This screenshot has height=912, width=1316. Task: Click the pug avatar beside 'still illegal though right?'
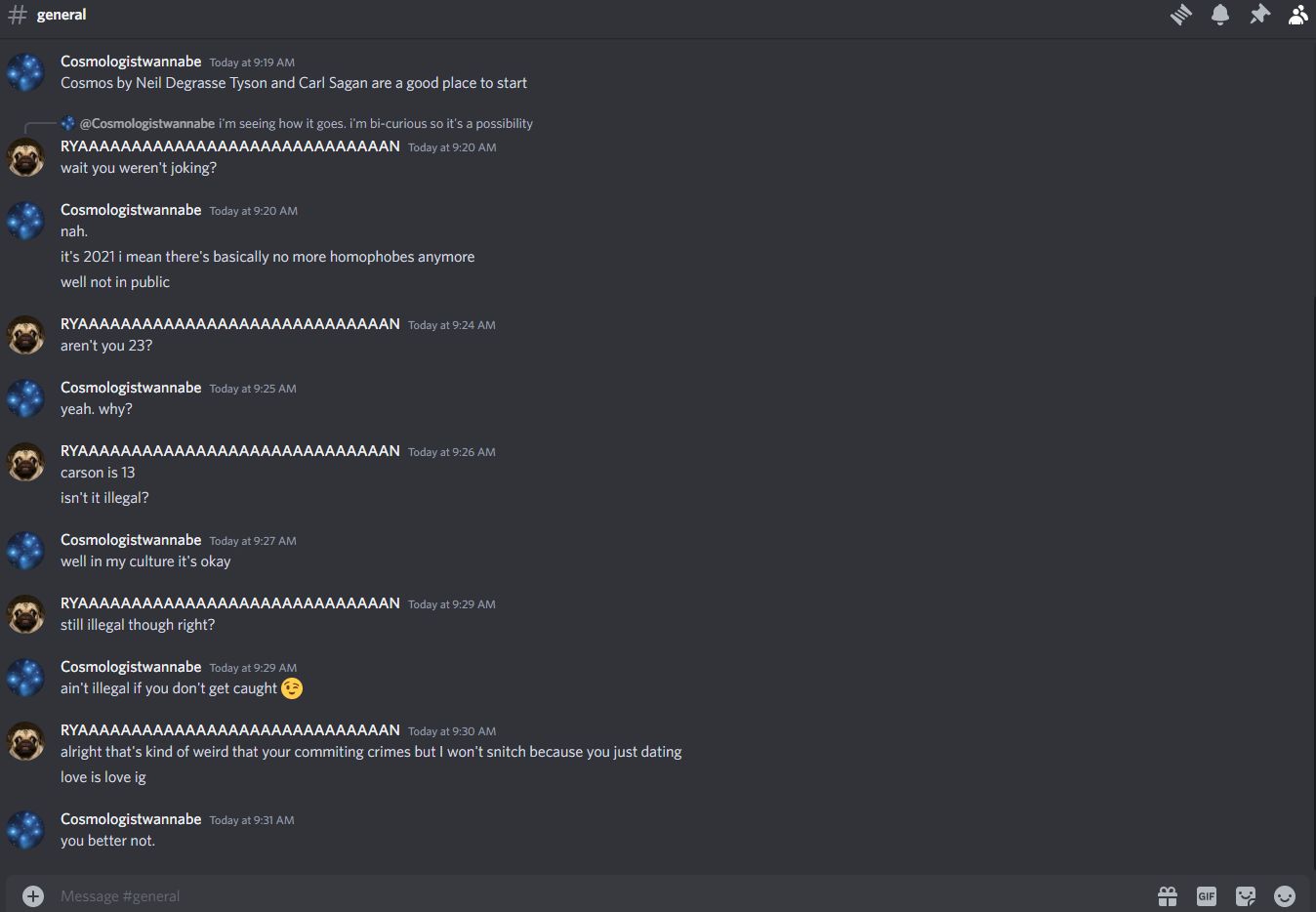point(25,614)
